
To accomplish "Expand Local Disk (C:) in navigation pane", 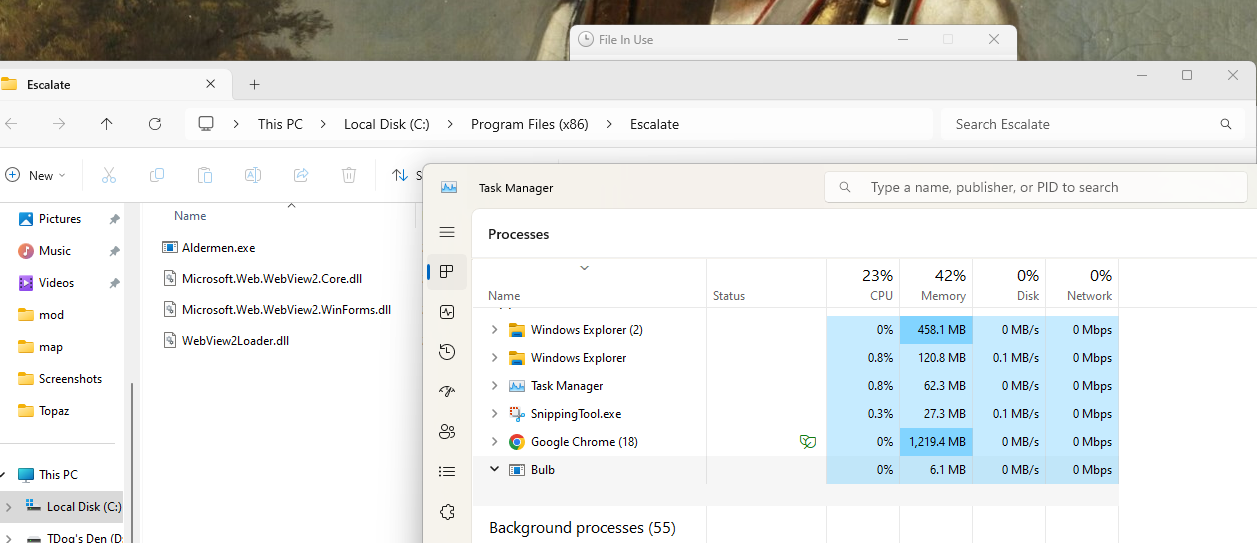I will pyautogui.click(x=9, y=507).
